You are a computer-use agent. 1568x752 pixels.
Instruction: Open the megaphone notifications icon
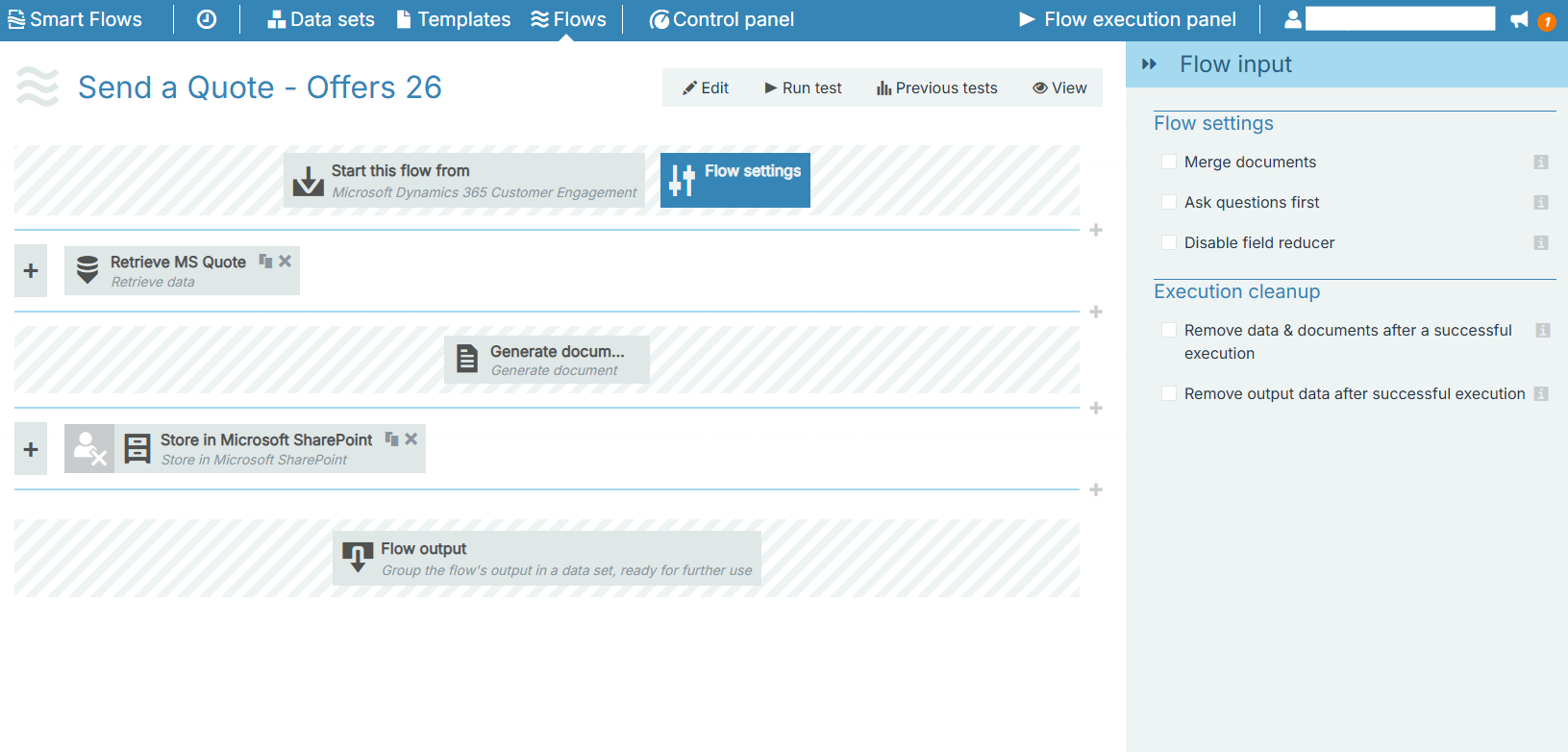[x=1519, y=19]
